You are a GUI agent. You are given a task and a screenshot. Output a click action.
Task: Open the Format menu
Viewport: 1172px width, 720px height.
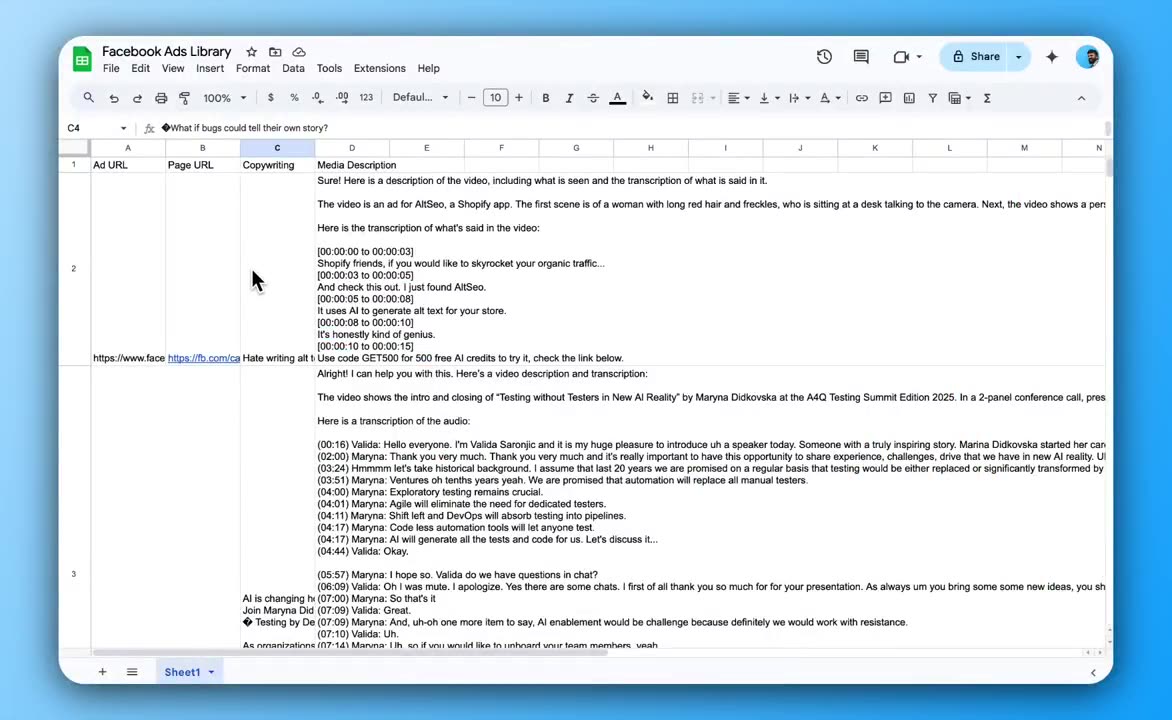pos(253,68)
